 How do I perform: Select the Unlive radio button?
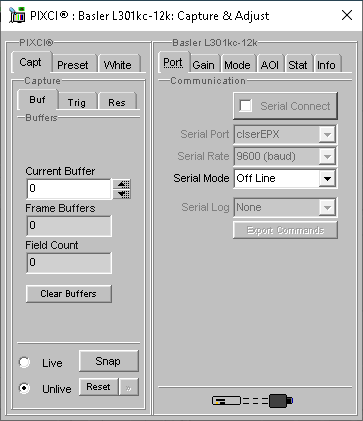point(24,388)
